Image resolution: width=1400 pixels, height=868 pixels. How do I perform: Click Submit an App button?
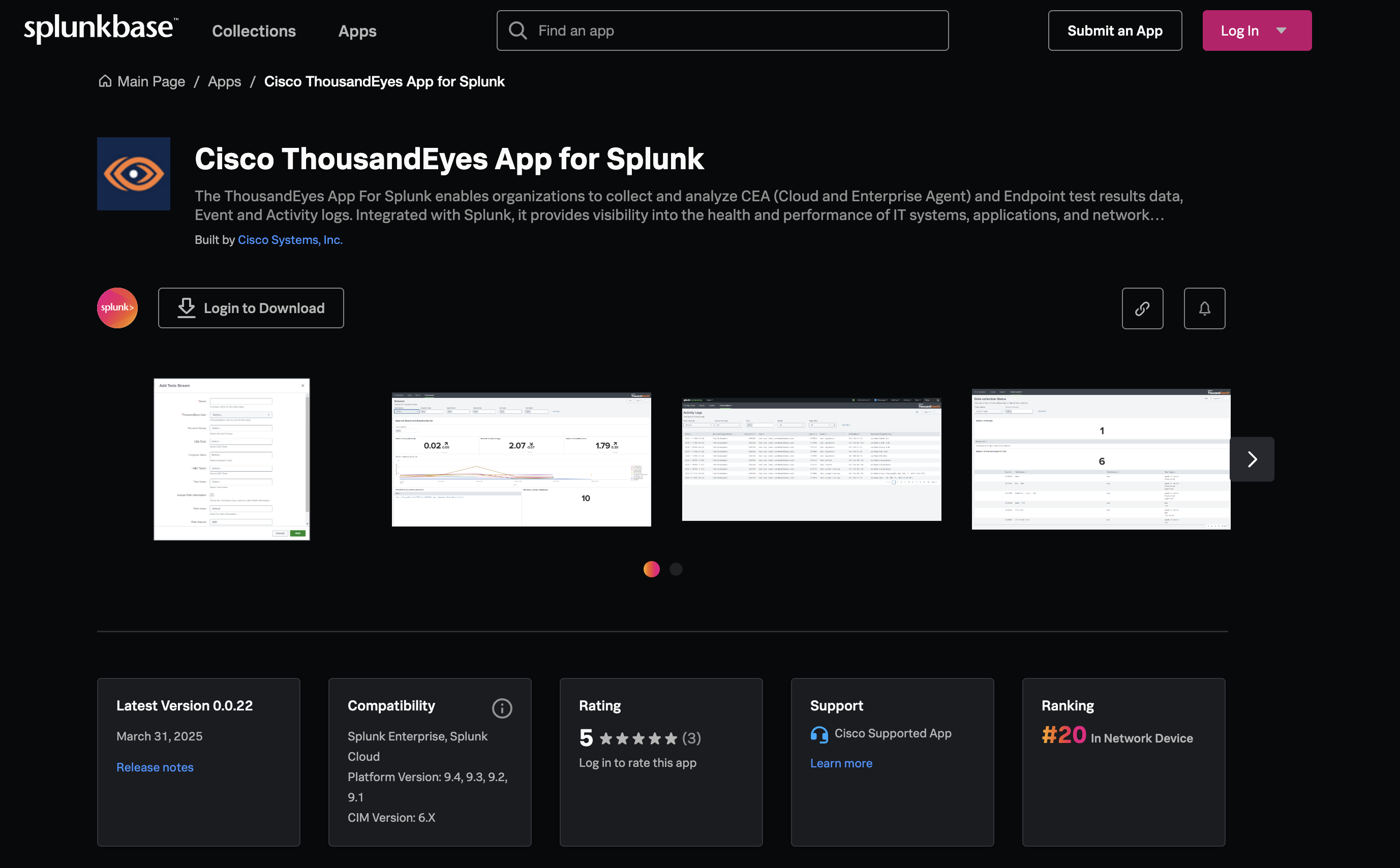(x=1115, y=30)
